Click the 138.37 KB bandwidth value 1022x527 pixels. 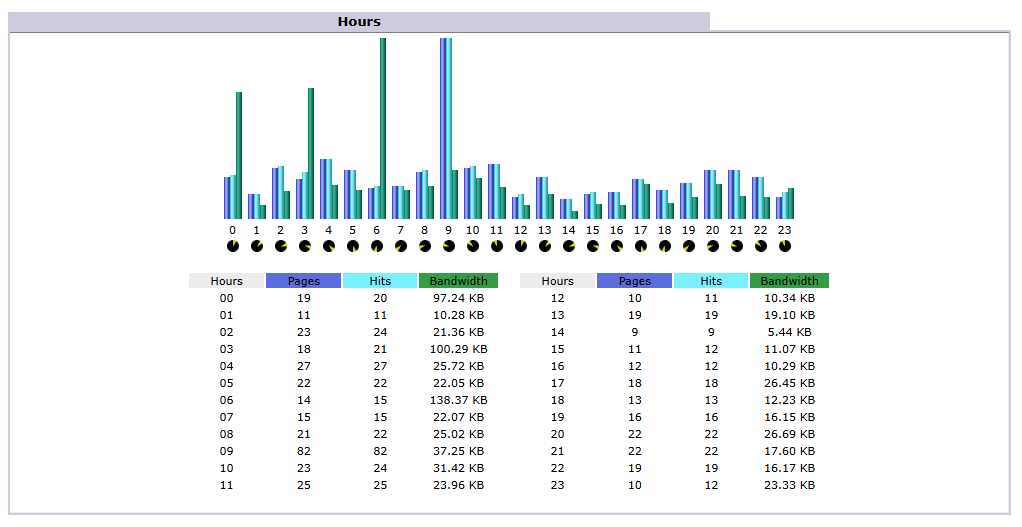[458, 400]
